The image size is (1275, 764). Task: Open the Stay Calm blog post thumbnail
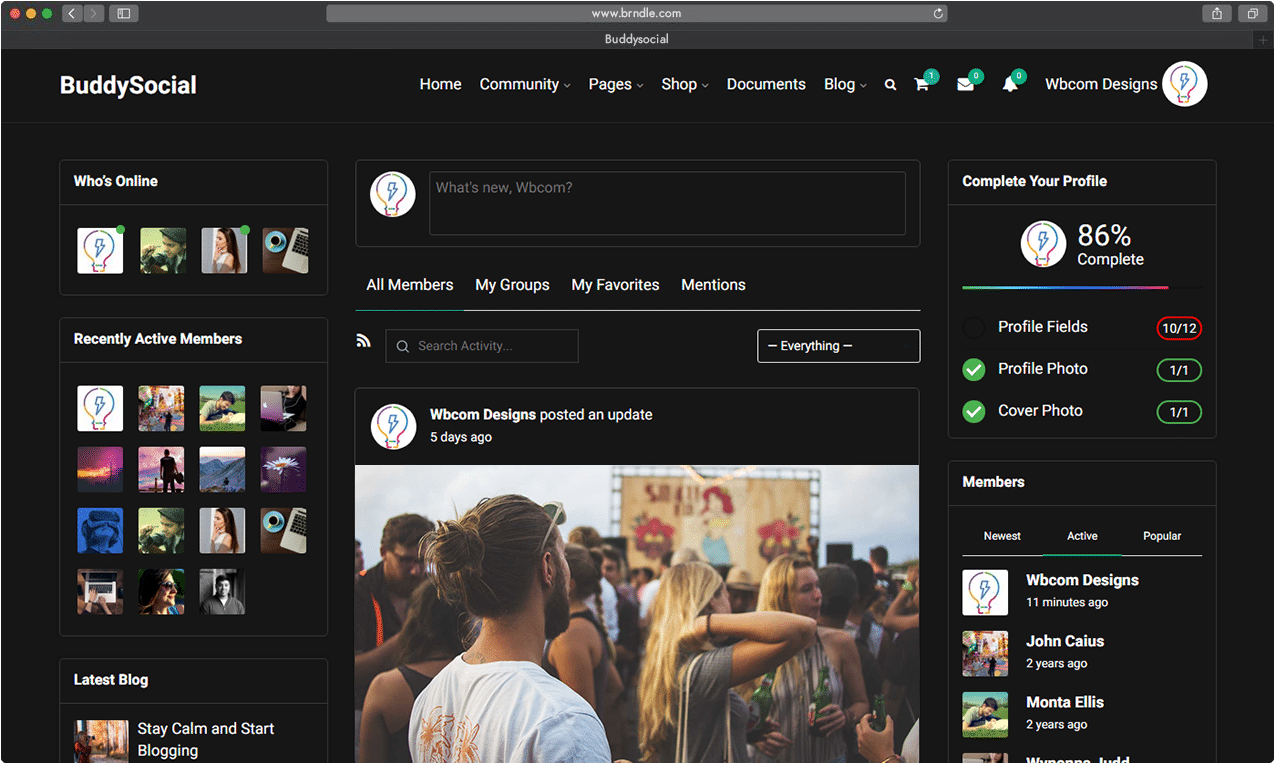pyautogui.click(x=101, y=742)
